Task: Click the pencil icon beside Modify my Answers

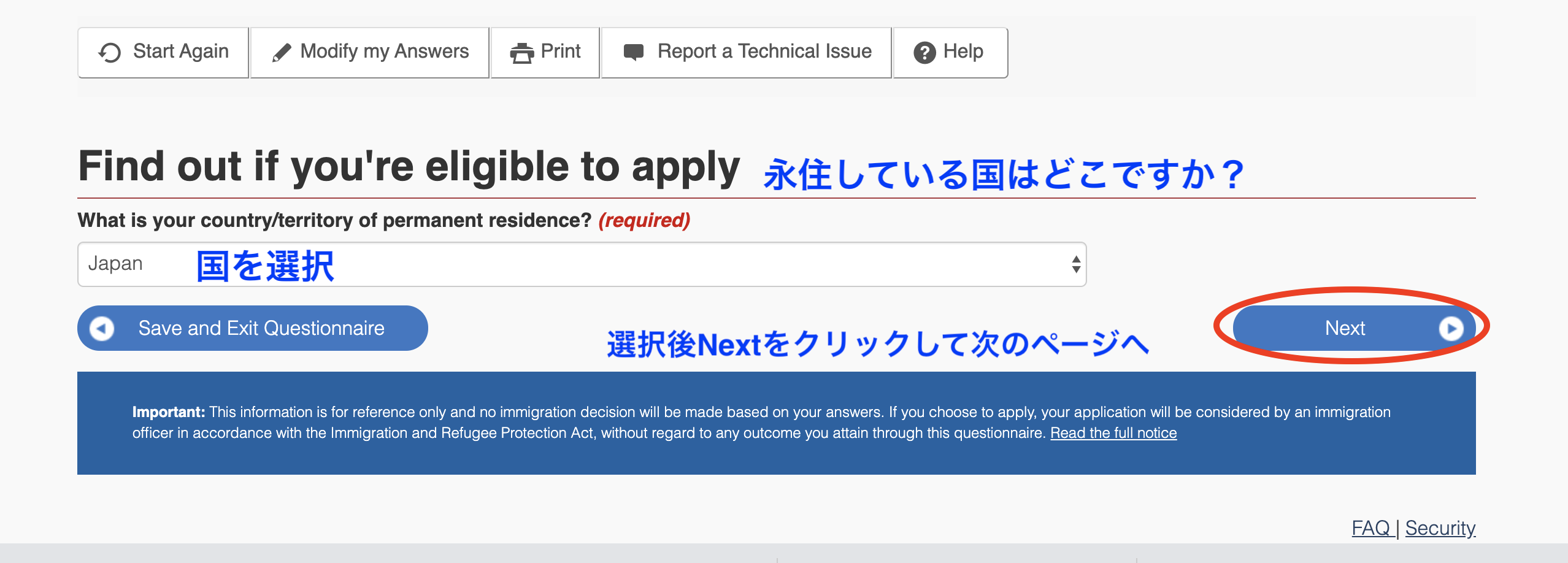Action: 281,53
